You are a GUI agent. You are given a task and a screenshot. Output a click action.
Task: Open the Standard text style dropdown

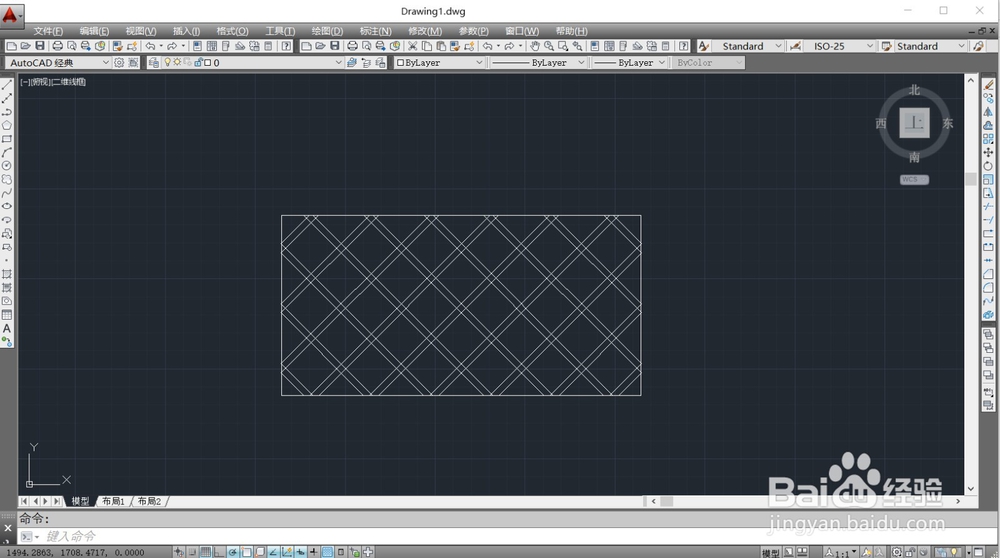click(778, 46)
